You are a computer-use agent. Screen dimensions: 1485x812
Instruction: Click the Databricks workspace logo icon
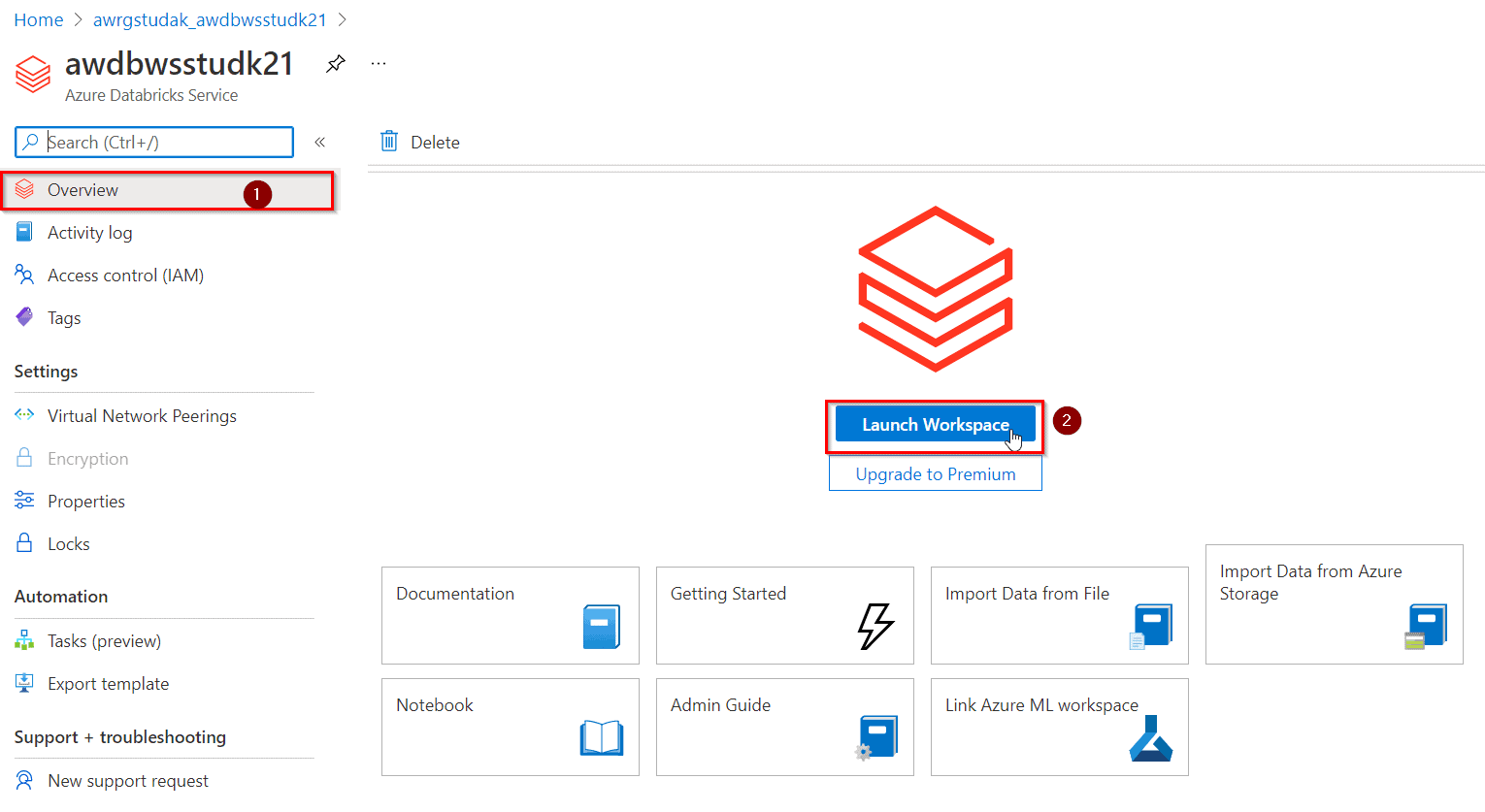(32, 75)
